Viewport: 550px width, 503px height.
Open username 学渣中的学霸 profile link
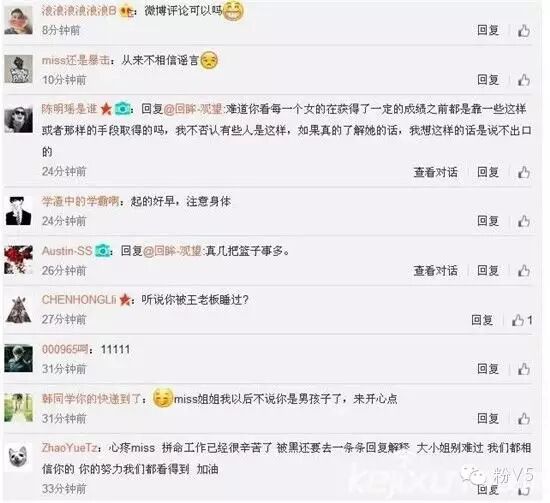click(x=80, y=201)
